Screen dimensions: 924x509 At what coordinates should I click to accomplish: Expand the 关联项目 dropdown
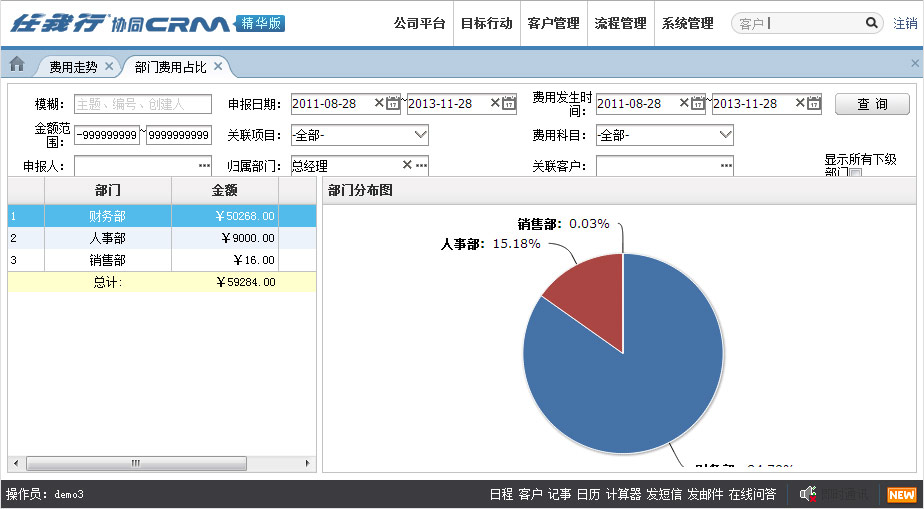pos(420,135)
